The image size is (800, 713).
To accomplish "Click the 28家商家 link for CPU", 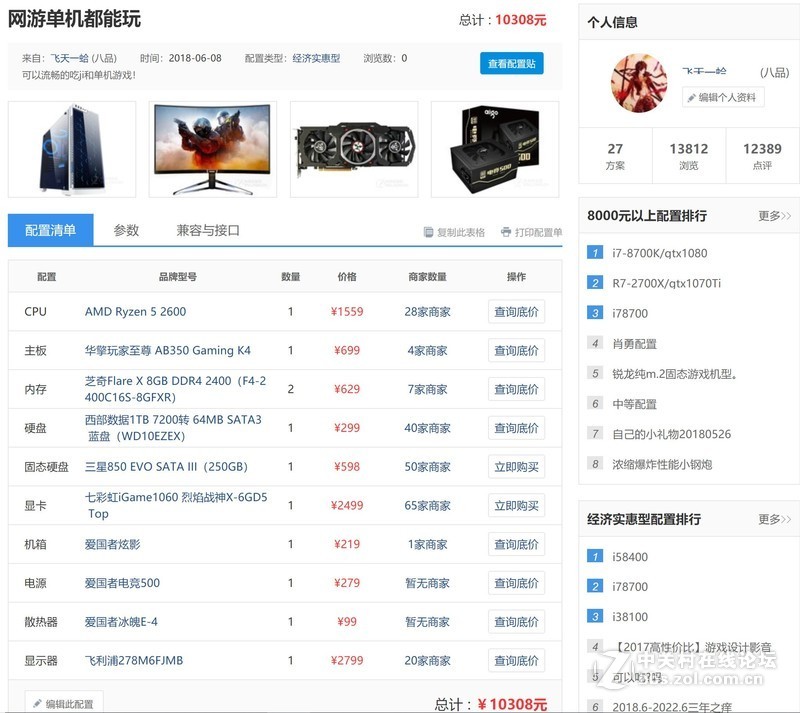I will [x=428, y=312].
